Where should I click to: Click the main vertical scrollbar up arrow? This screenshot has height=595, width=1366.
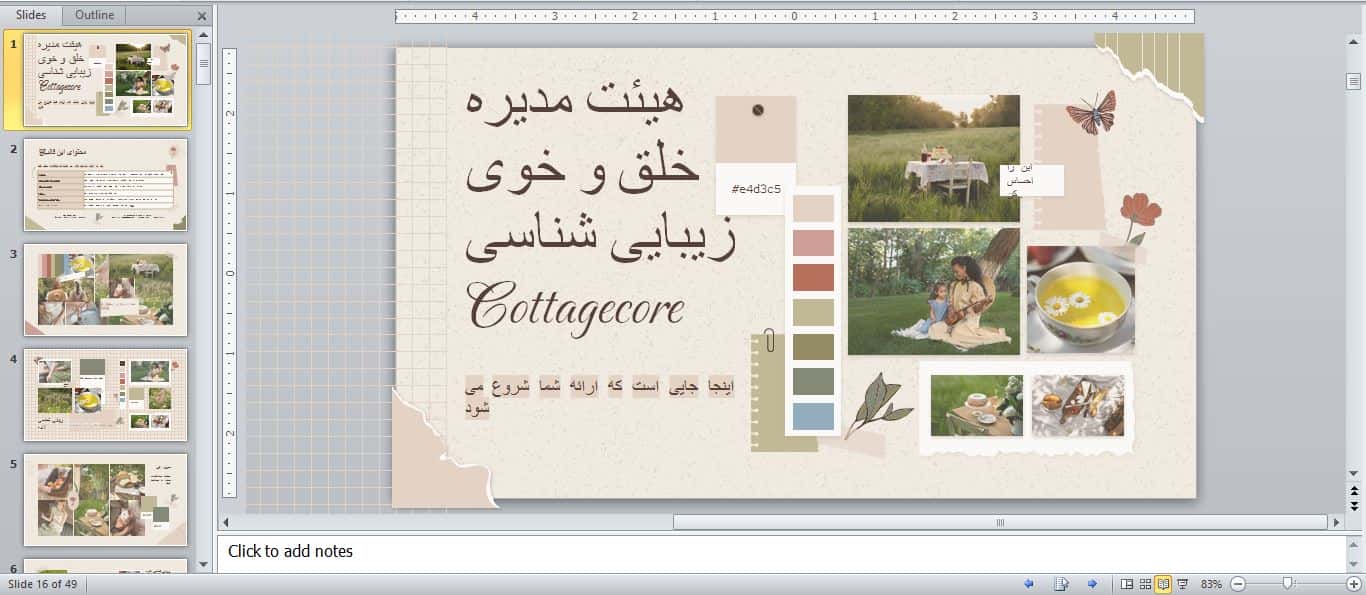[1354, 40]
